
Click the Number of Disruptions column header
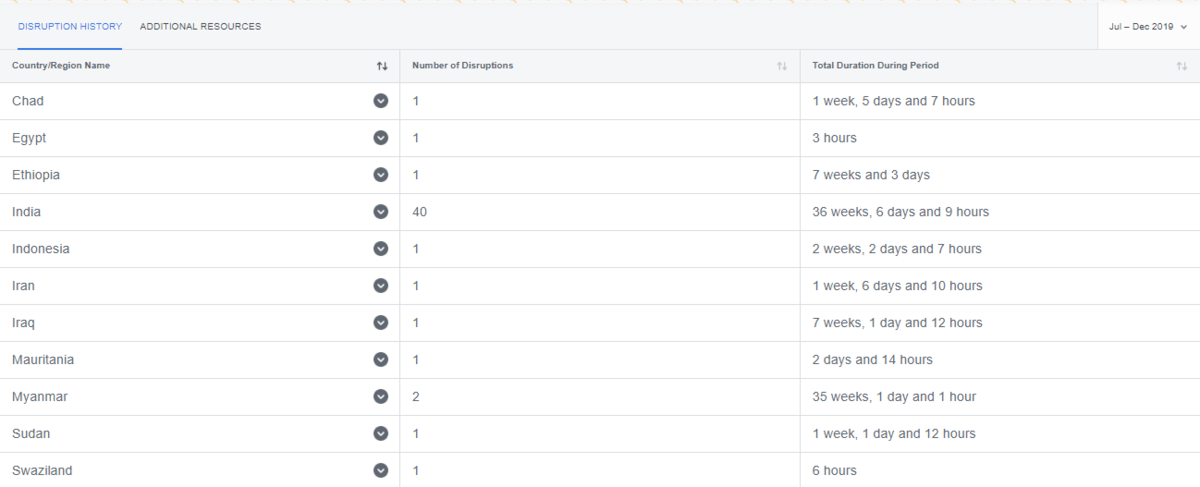[461, 66]
